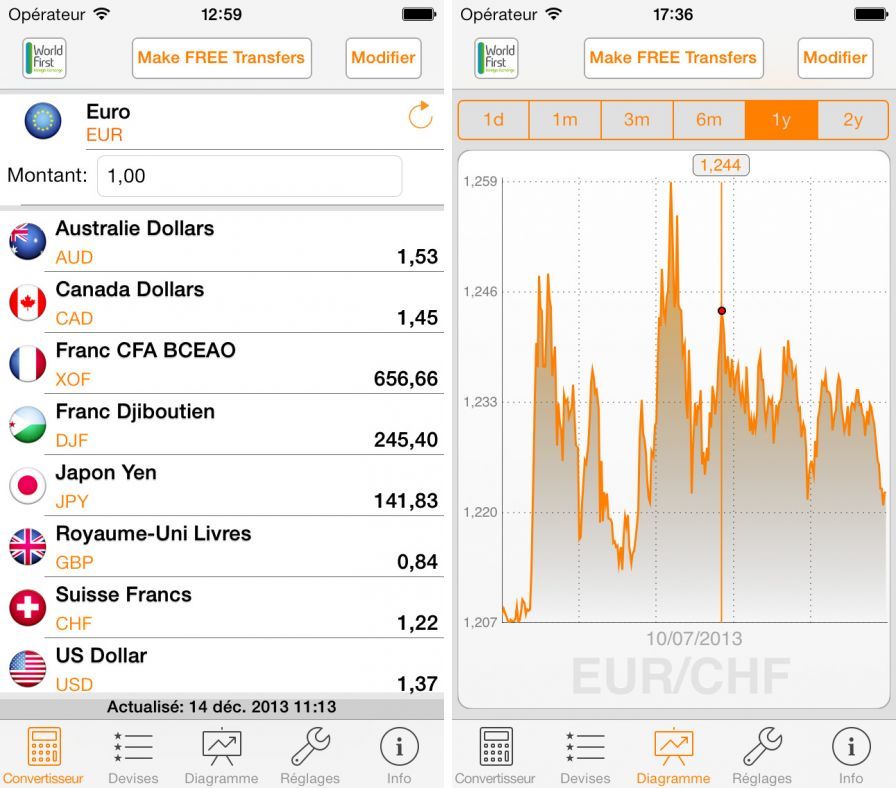
Task: Open the highlighted orange Convertisseur tab
Action: (43, 756)
